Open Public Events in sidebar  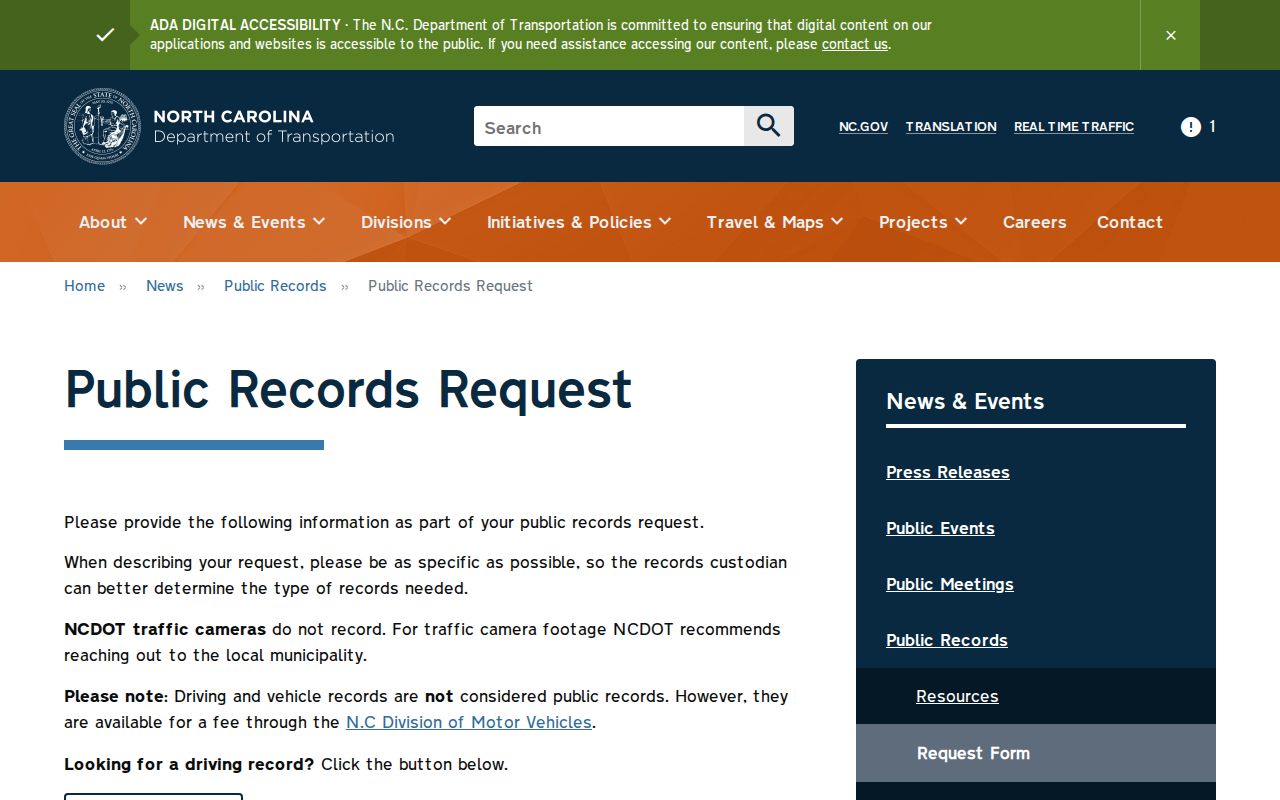pyautogui.click(x=940, y=528)
